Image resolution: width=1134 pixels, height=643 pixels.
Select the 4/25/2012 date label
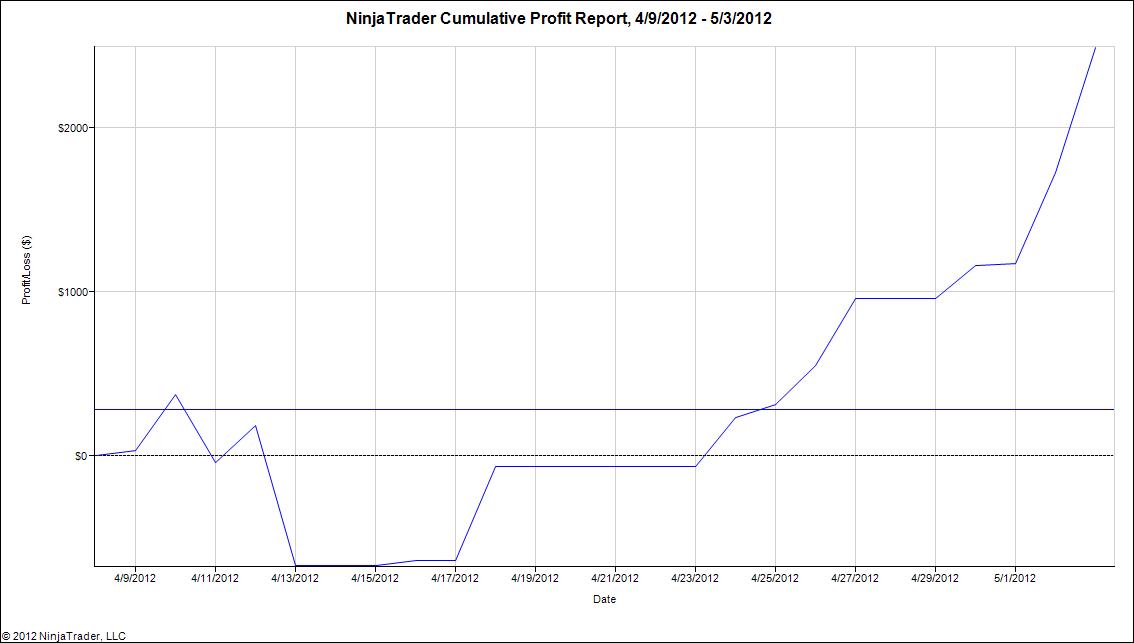pyautogui.click(x=775, y=578)
